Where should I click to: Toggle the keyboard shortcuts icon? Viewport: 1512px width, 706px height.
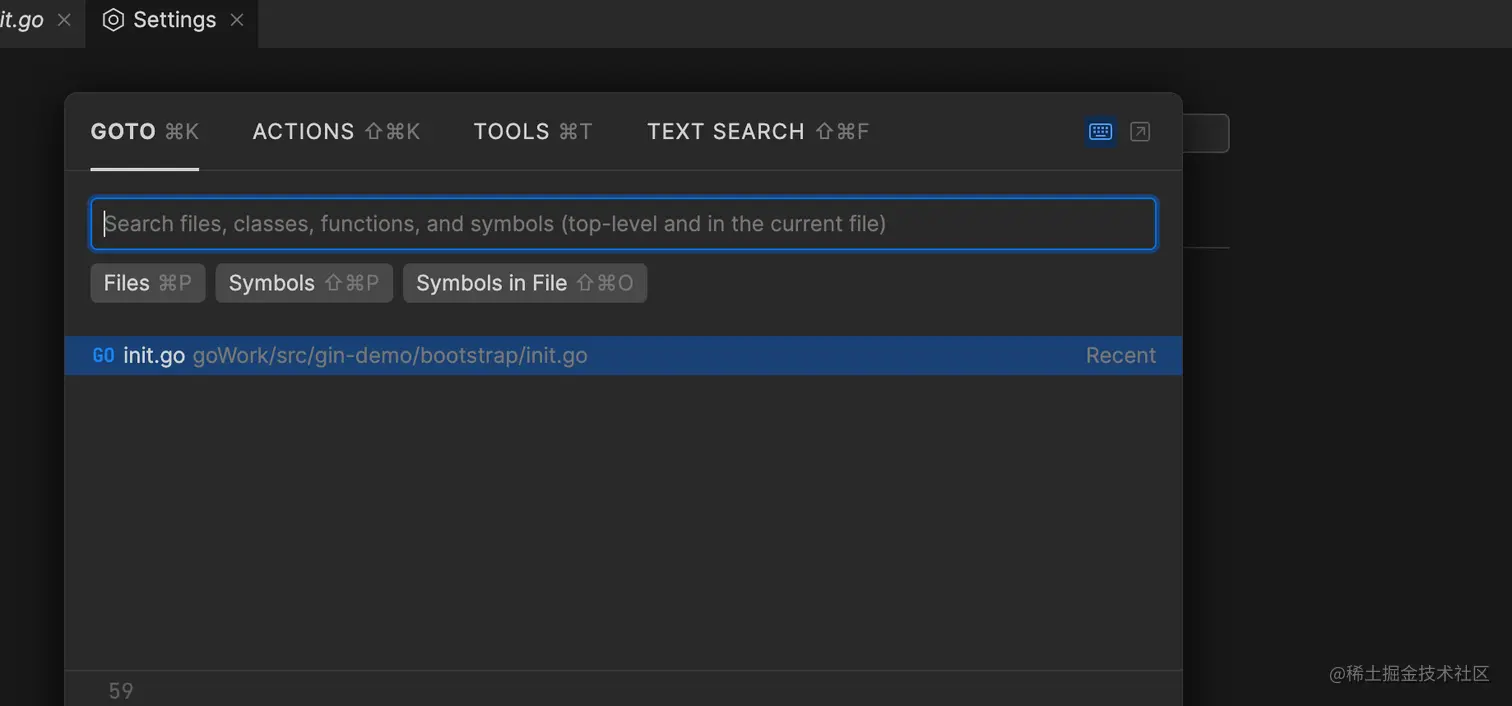pyautogui.click(x=1100, y=132)
